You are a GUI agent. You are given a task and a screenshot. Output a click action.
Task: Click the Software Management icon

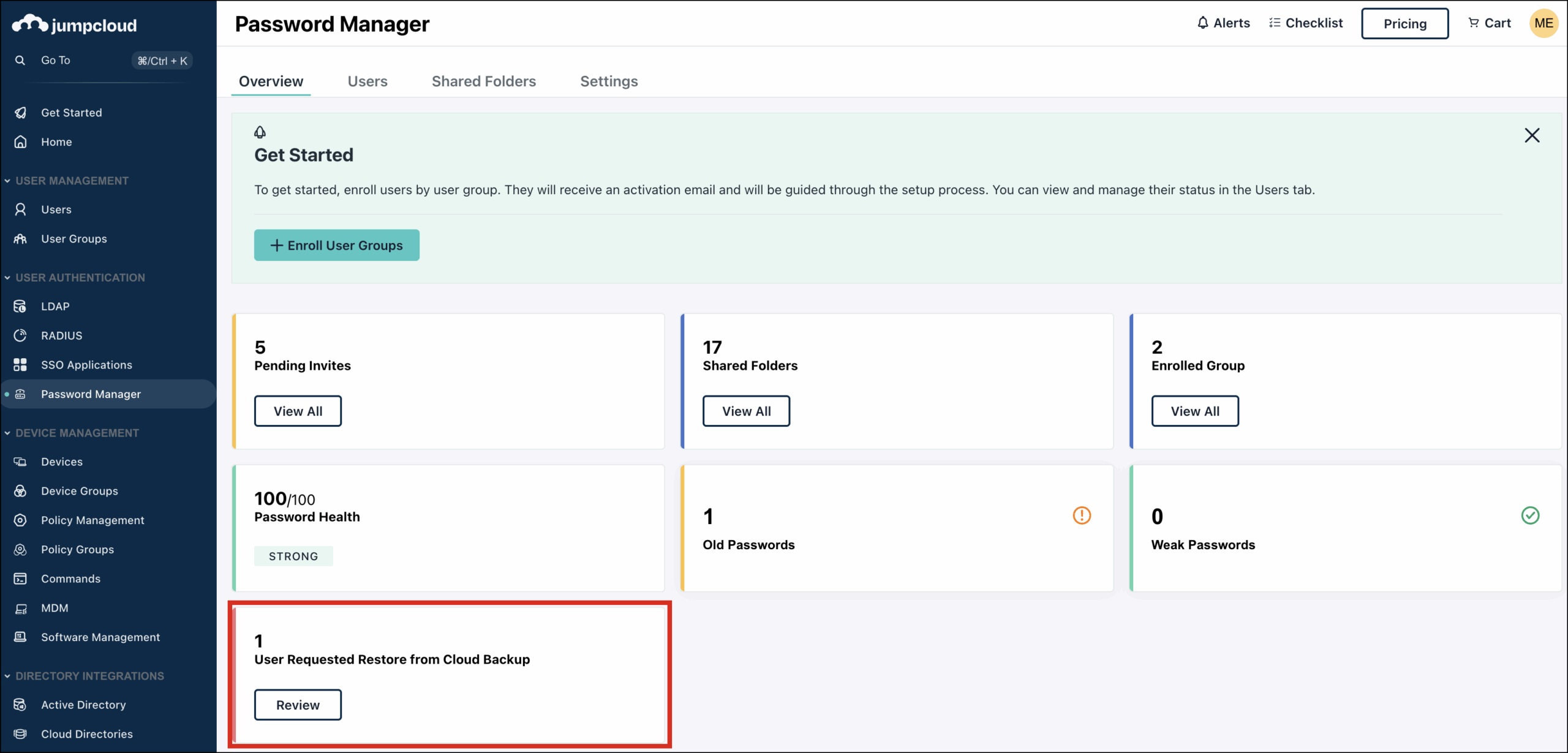[20, 637]
